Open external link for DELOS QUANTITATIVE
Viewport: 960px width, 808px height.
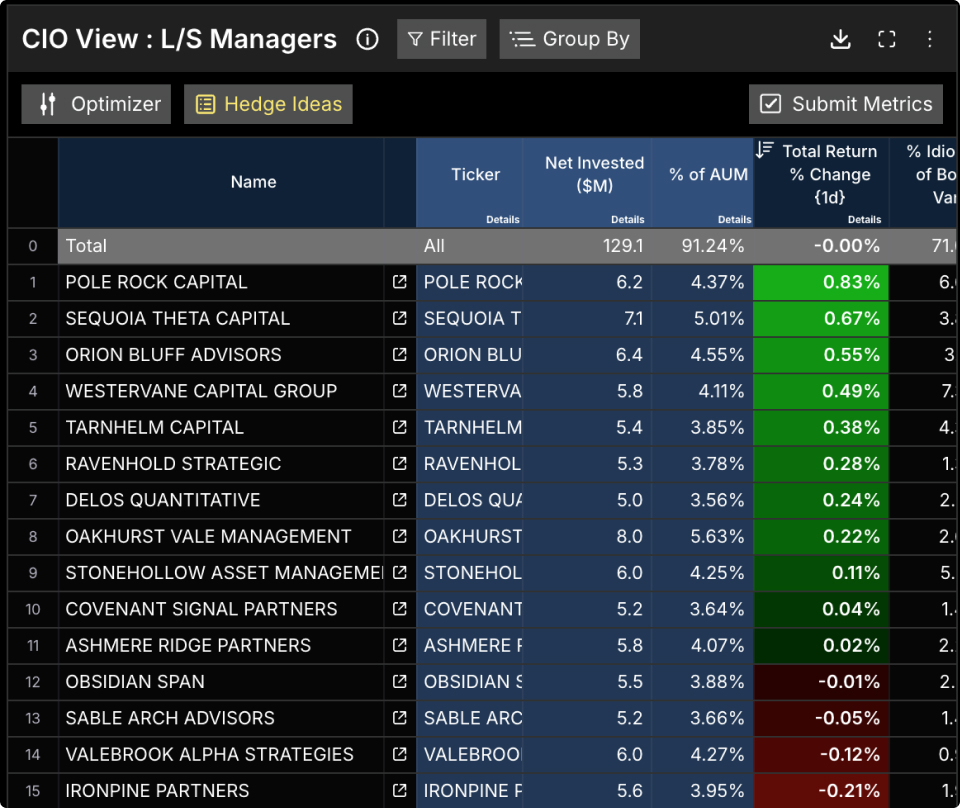(x=400, y=499)
